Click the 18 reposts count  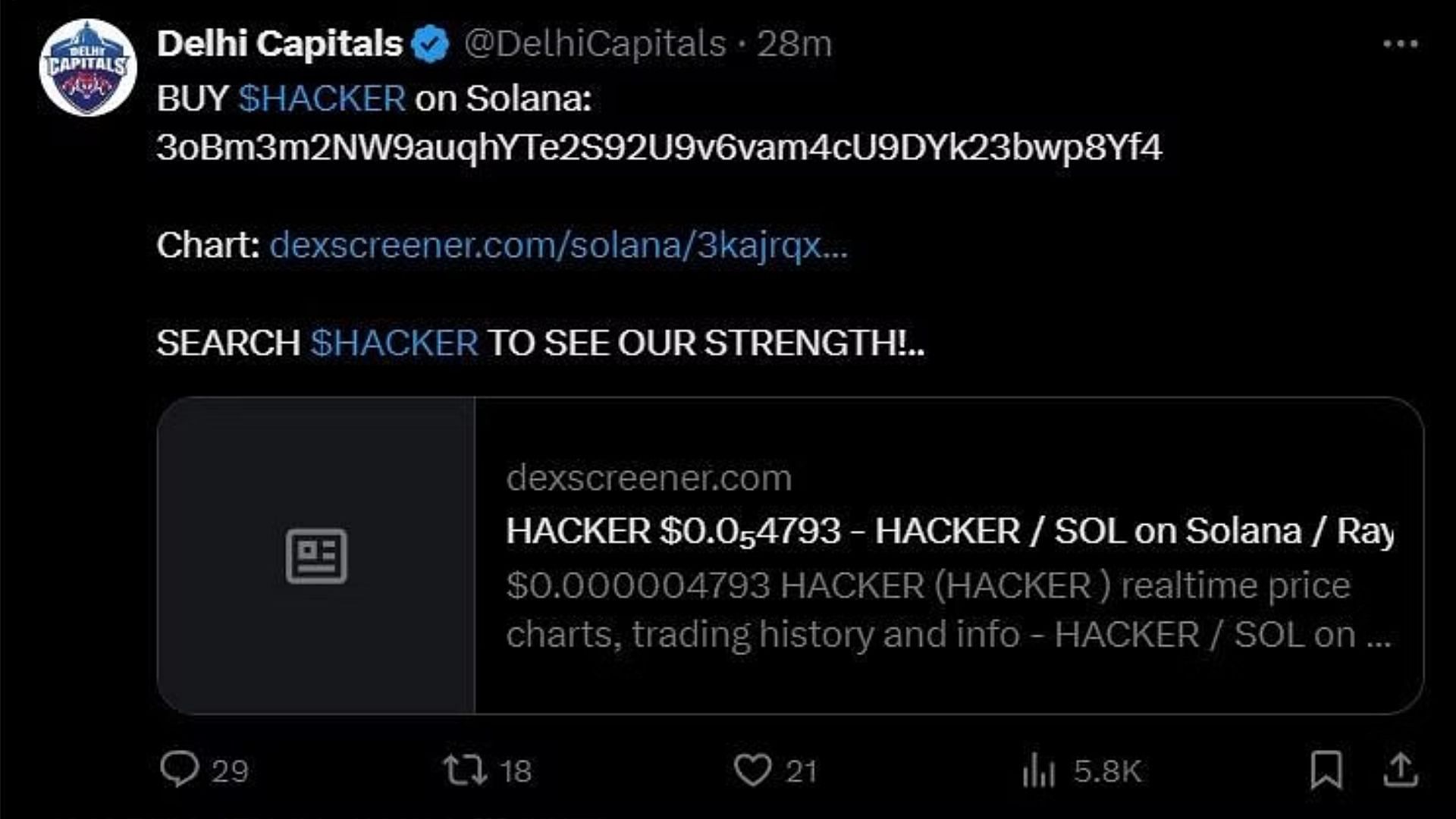tap(516, 771)
